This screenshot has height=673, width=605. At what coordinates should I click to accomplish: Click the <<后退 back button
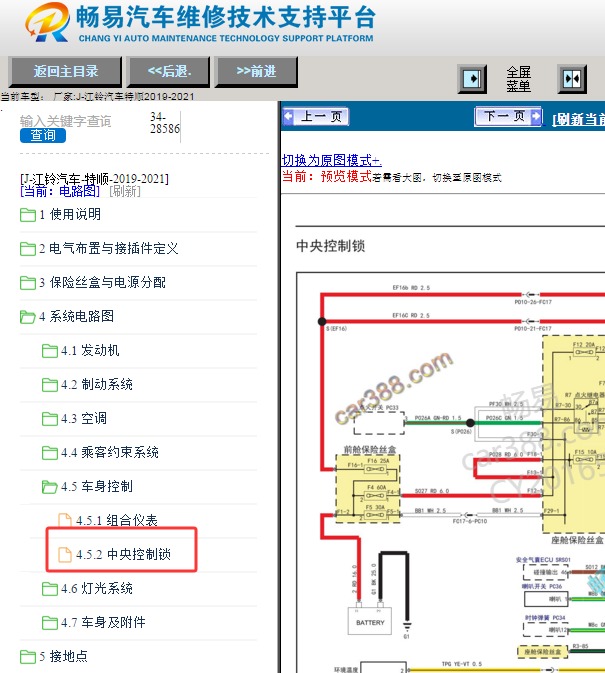click(169, 71)
